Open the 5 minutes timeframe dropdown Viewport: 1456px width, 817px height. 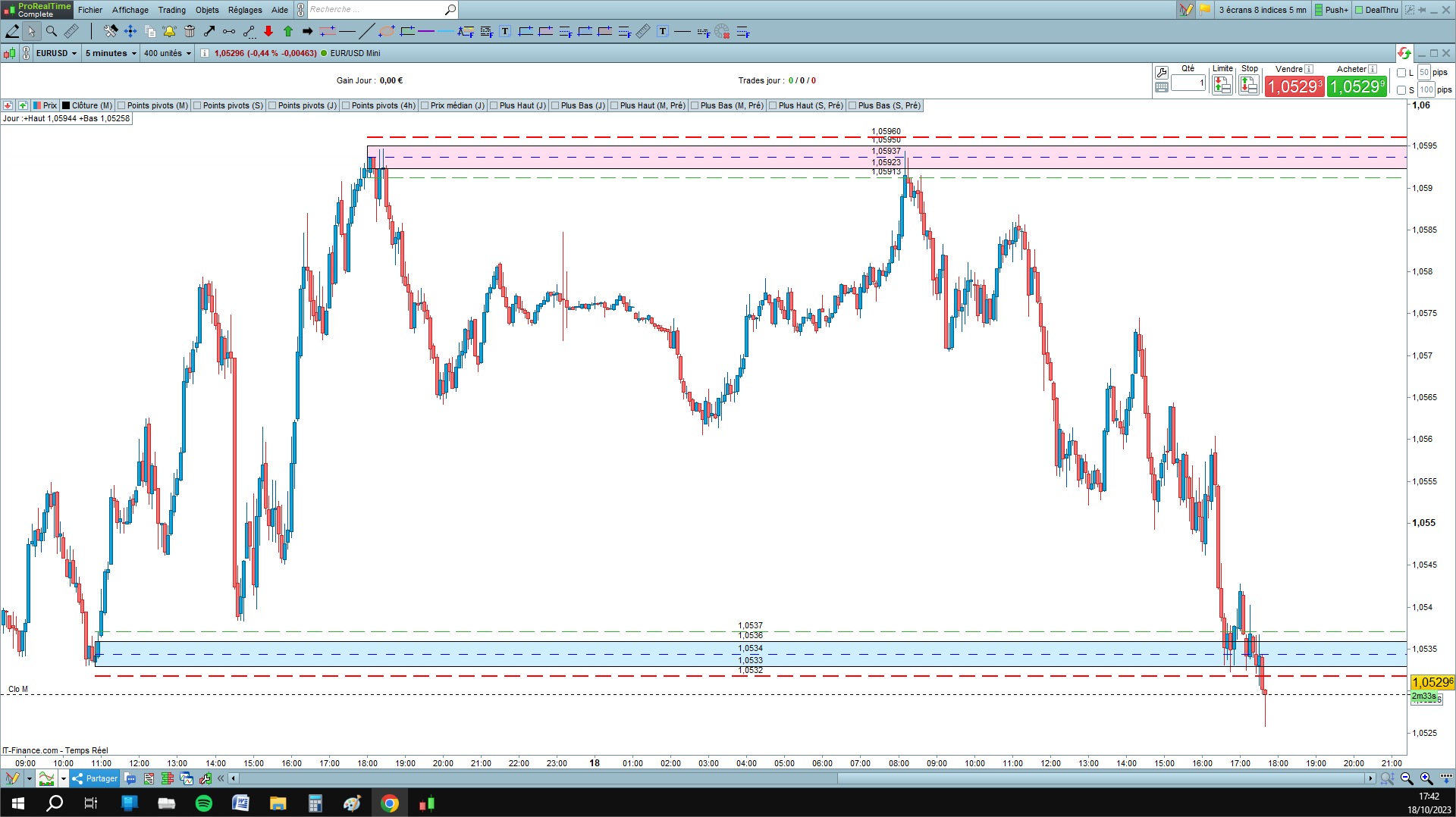[x=111, y=53]
